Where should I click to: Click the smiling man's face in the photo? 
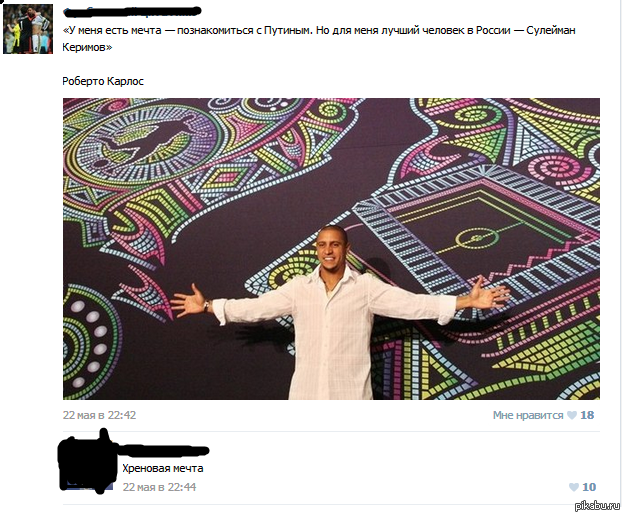click(x=332, y=249)
